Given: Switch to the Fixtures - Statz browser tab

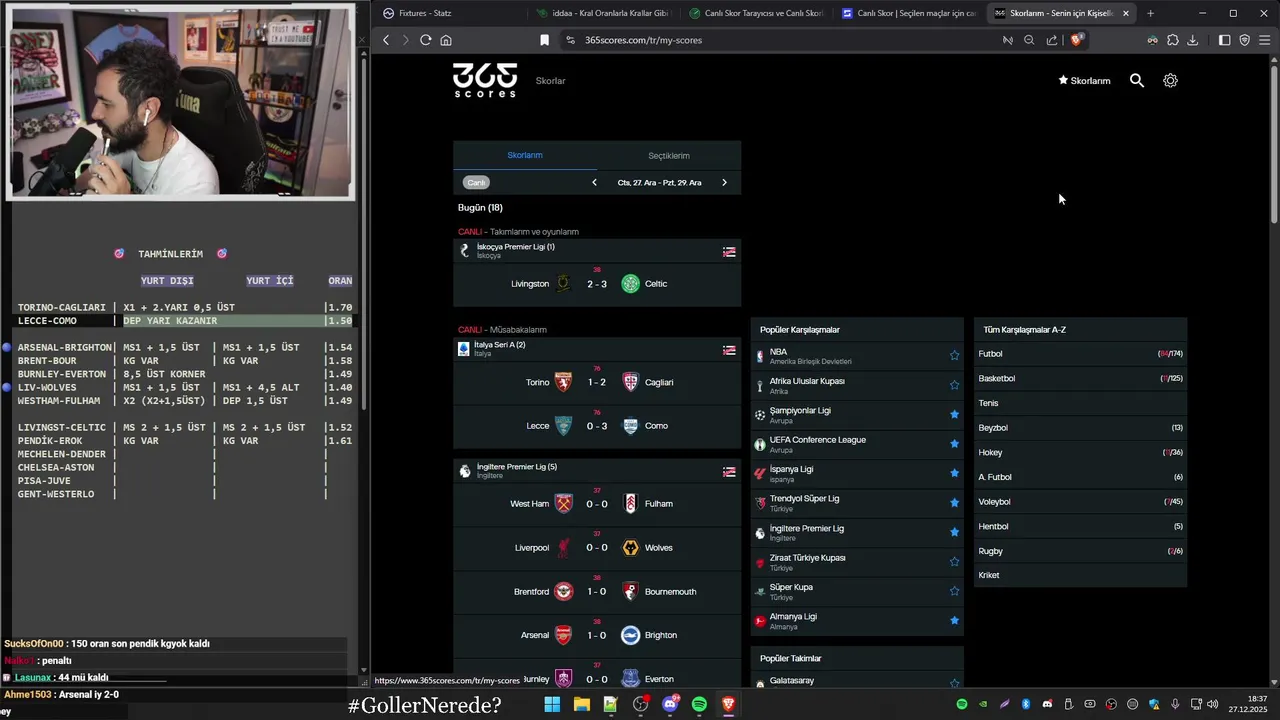Looking at the screenshot, I should pyautogui.click(x=448, y=13).
